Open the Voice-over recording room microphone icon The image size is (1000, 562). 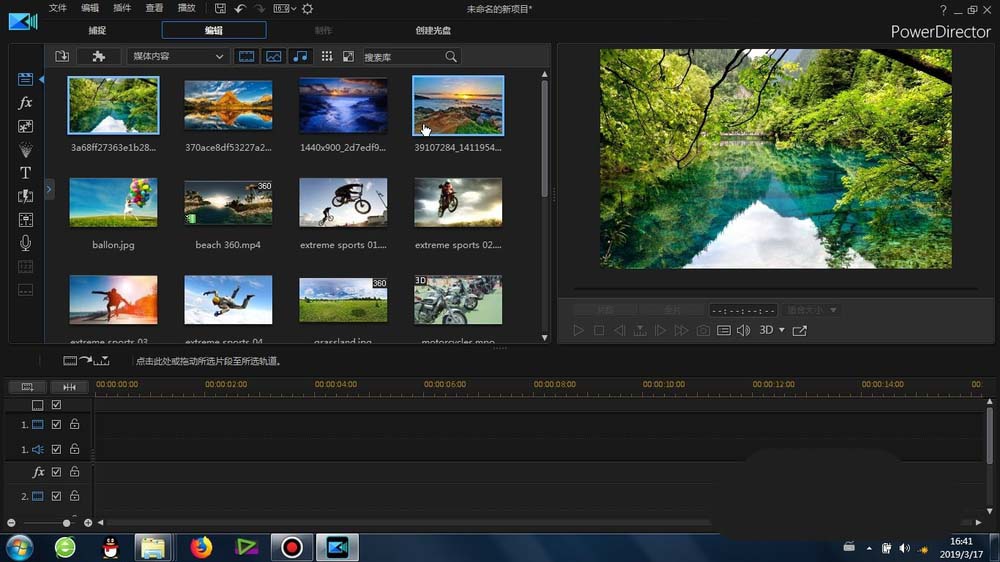pyautogui.click(x=26, y=243)
